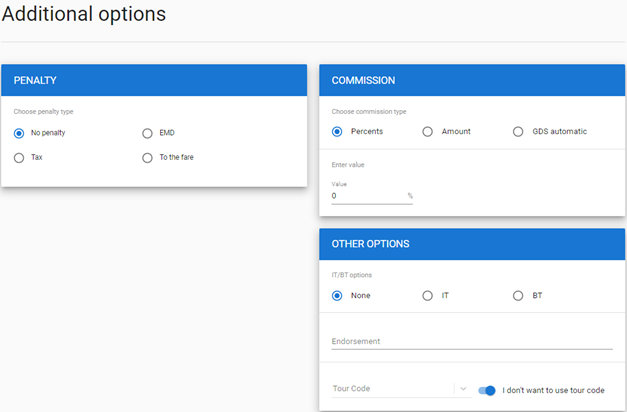Select GDS automatic commission
627x412 pixels.
[518, 132]
